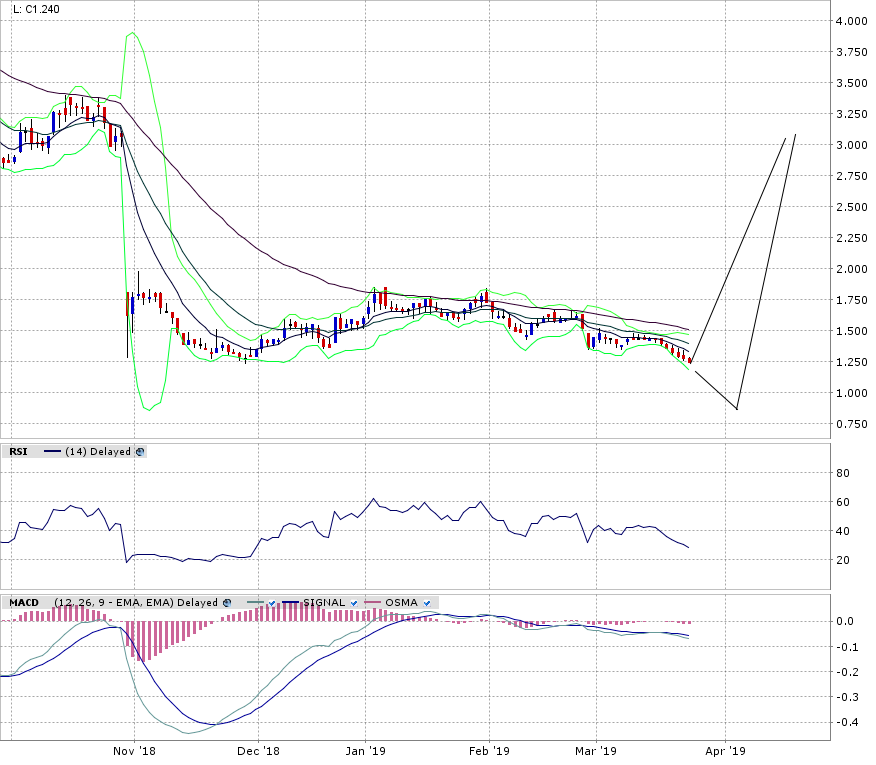Click the pink OSMA legend color swatch

point(372,603)
